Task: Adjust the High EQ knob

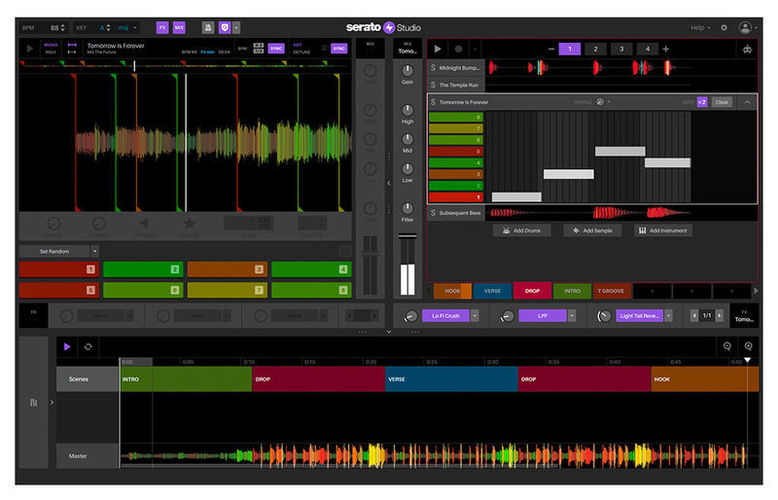Action: coord(407,110)
